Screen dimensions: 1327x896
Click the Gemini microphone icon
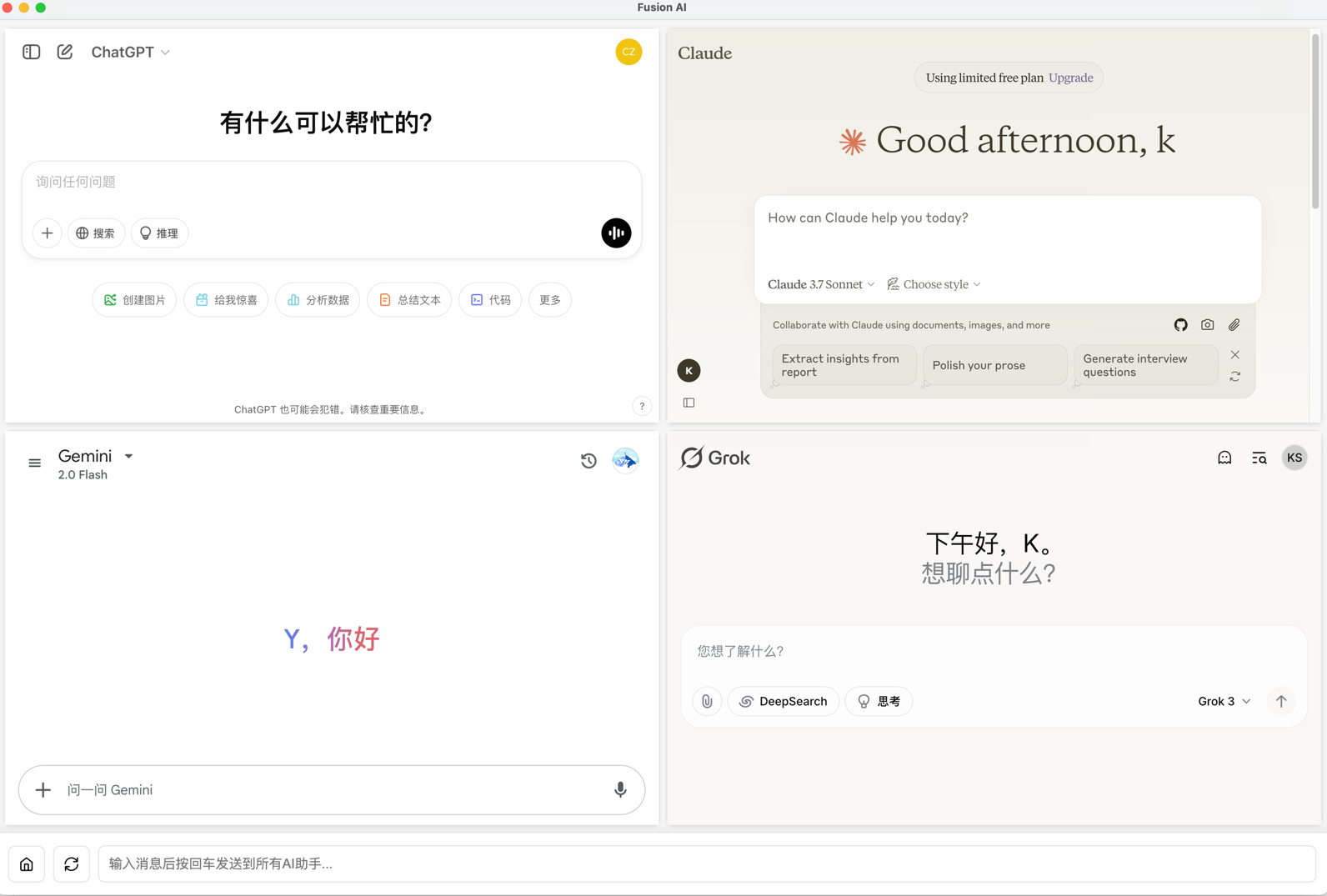coord(620,790)
